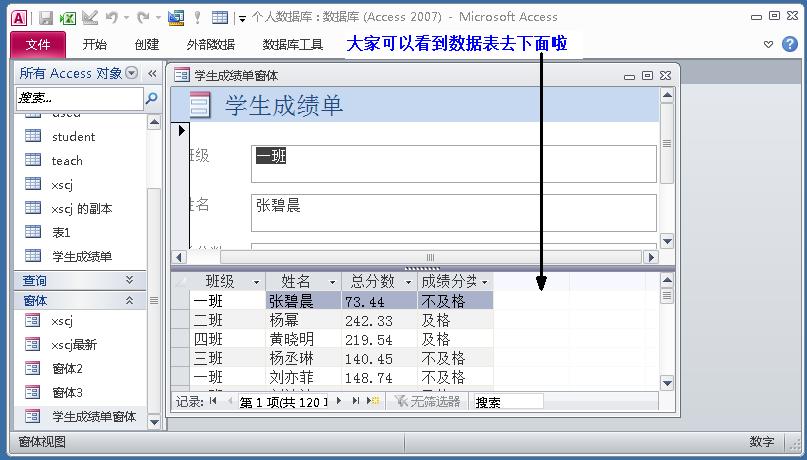Go to next record navigation button
The image size is (807, 460).
click(339, 401)
